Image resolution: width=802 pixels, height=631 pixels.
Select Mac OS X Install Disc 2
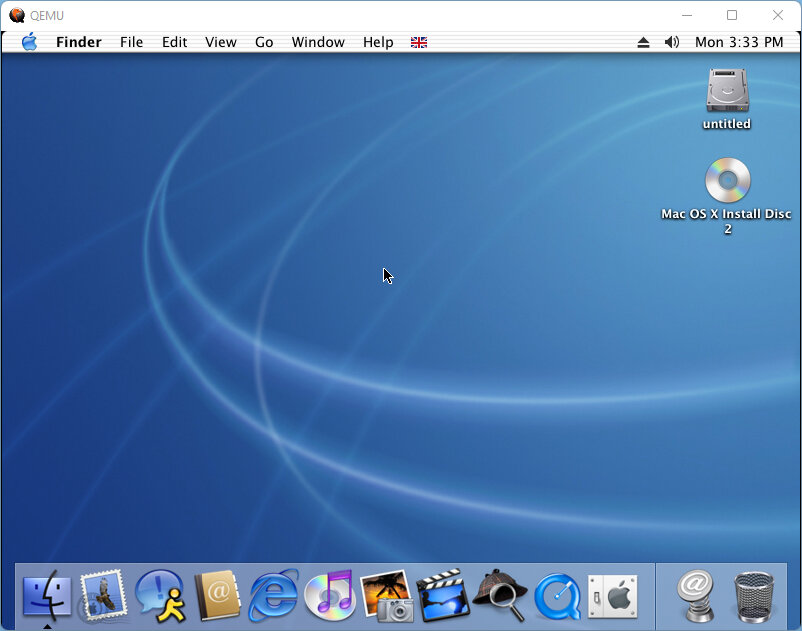point(727,182)
